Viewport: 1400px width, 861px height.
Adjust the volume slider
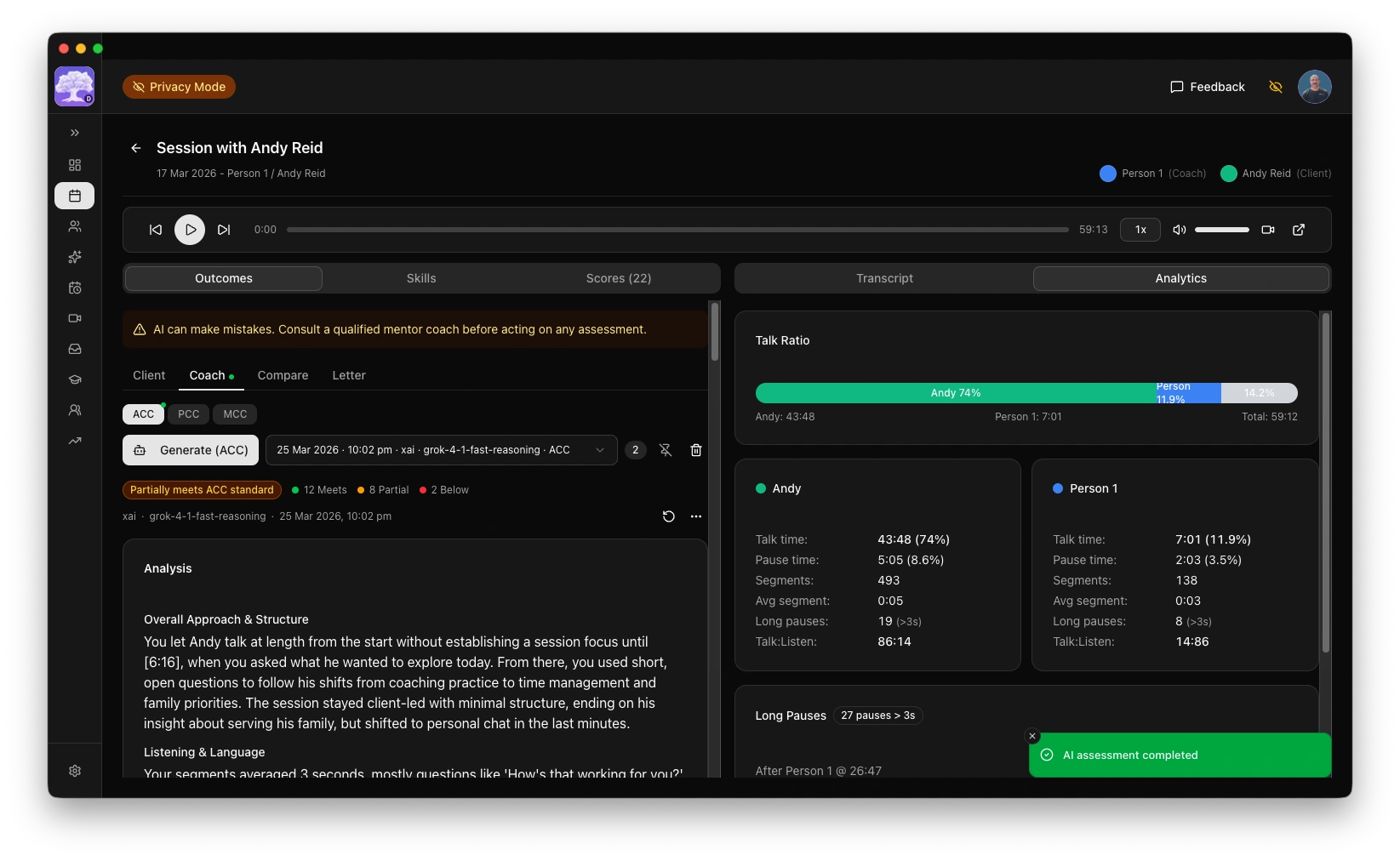tap(1221, 230)
